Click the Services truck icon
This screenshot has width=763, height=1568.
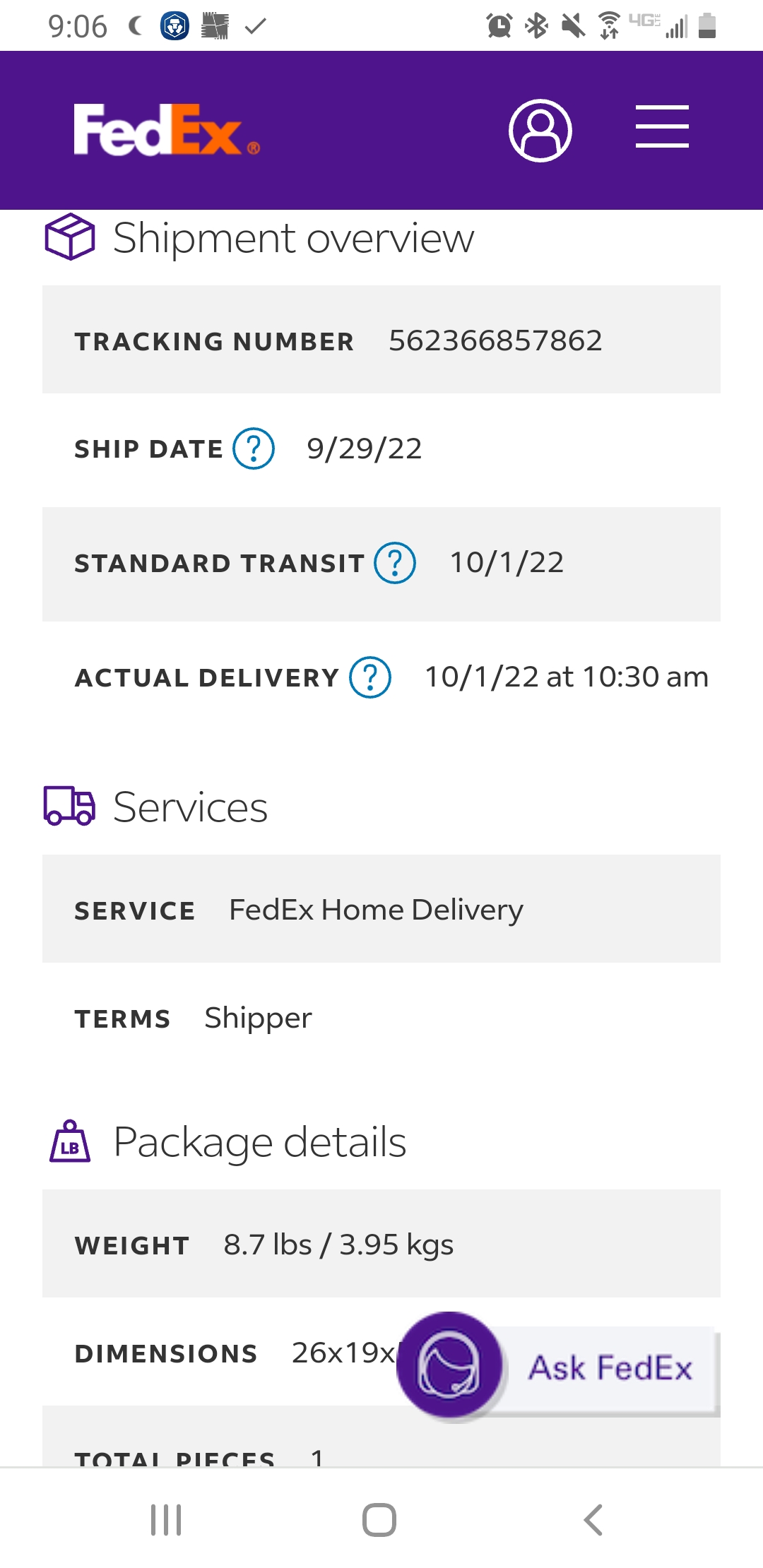pyautogui.click(x=69, y=806)
